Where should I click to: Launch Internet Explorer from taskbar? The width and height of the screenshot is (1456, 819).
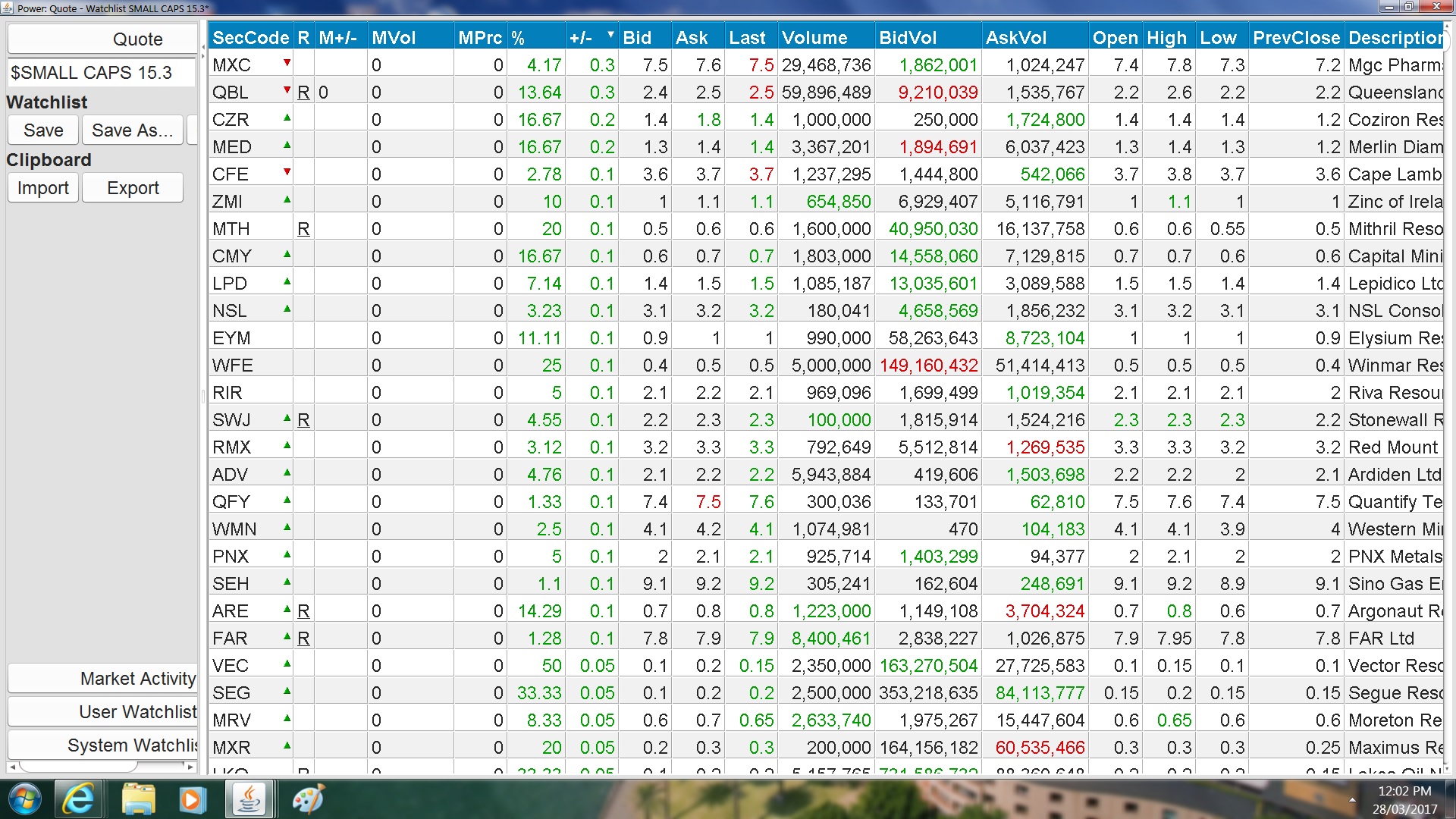(78, 799)
